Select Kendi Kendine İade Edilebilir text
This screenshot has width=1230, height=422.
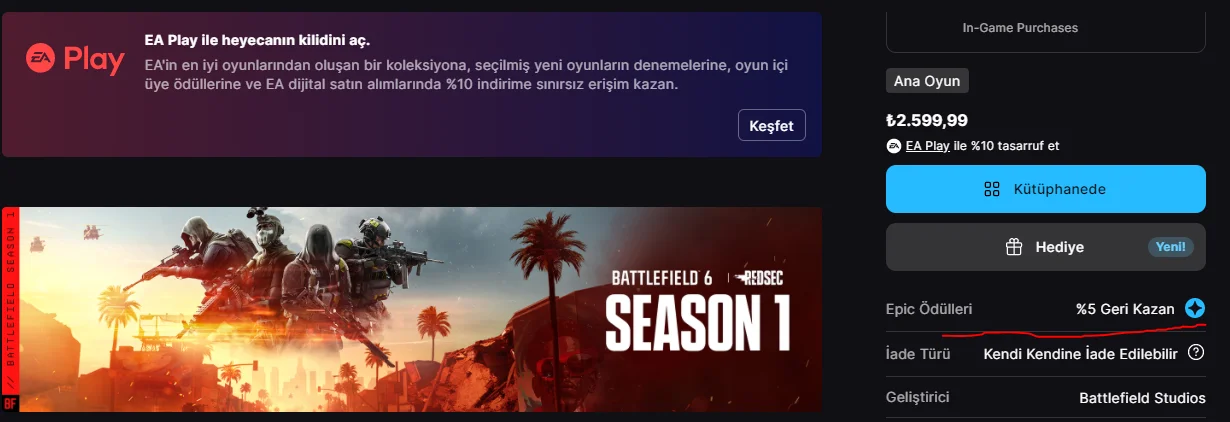[1080, 354]
